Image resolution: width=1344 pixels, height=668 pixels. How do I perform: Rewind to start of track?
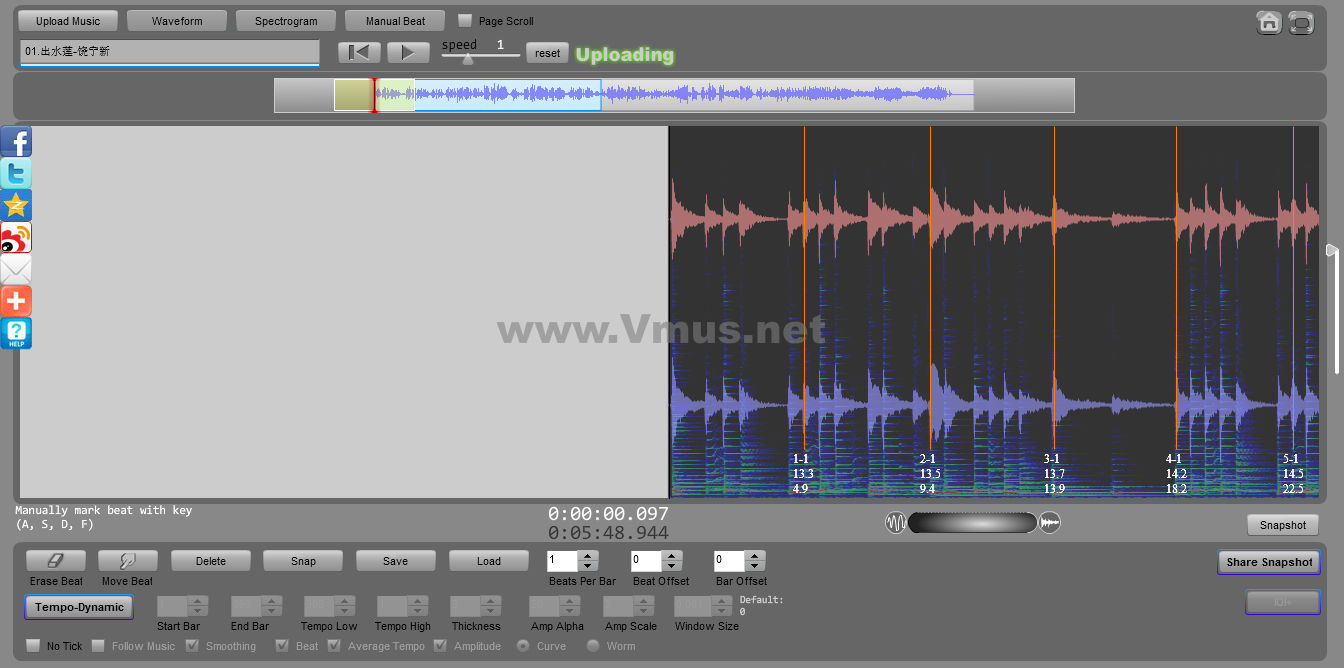359,53
